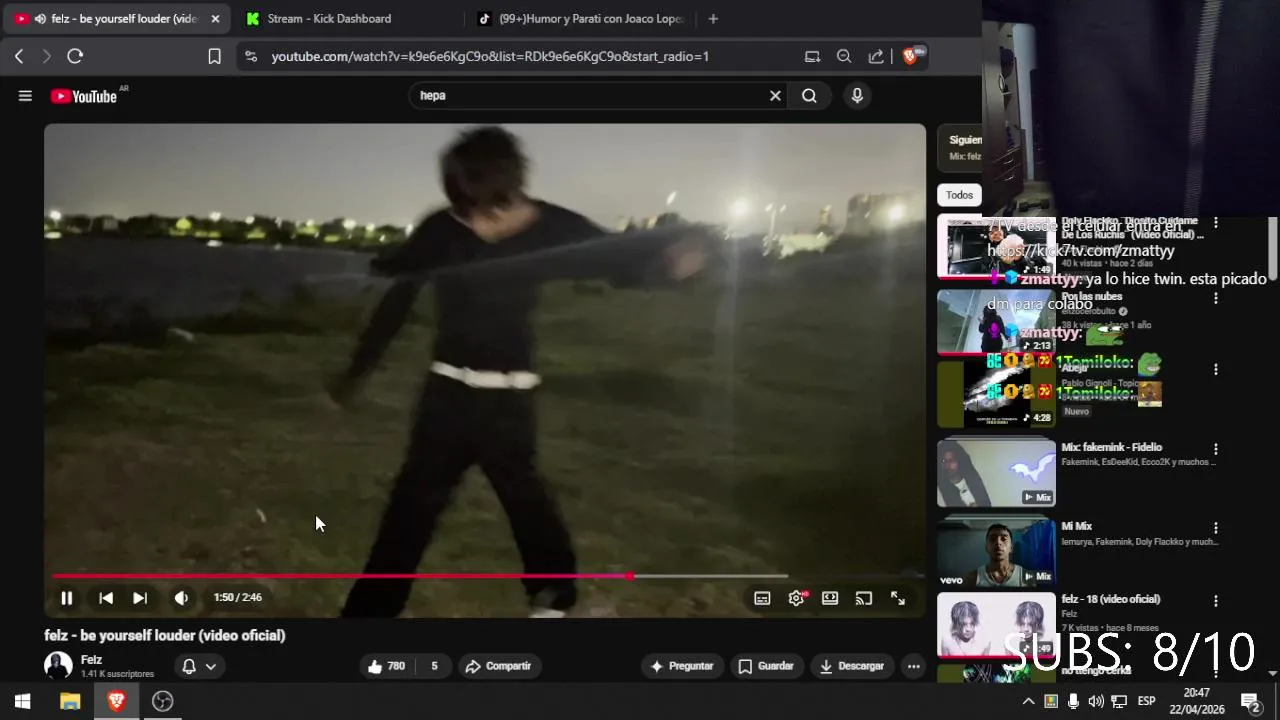Switch to theater mode view
1280x720 pixels.
[x=830, y=598]
